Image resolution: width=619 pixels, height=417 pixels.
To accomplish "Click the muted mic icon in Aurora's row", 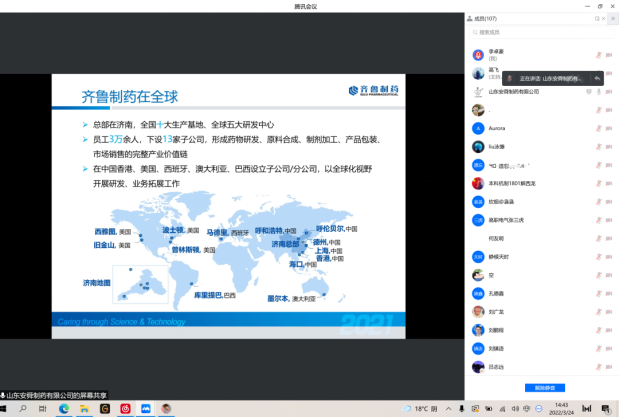I will pos(598,128).
